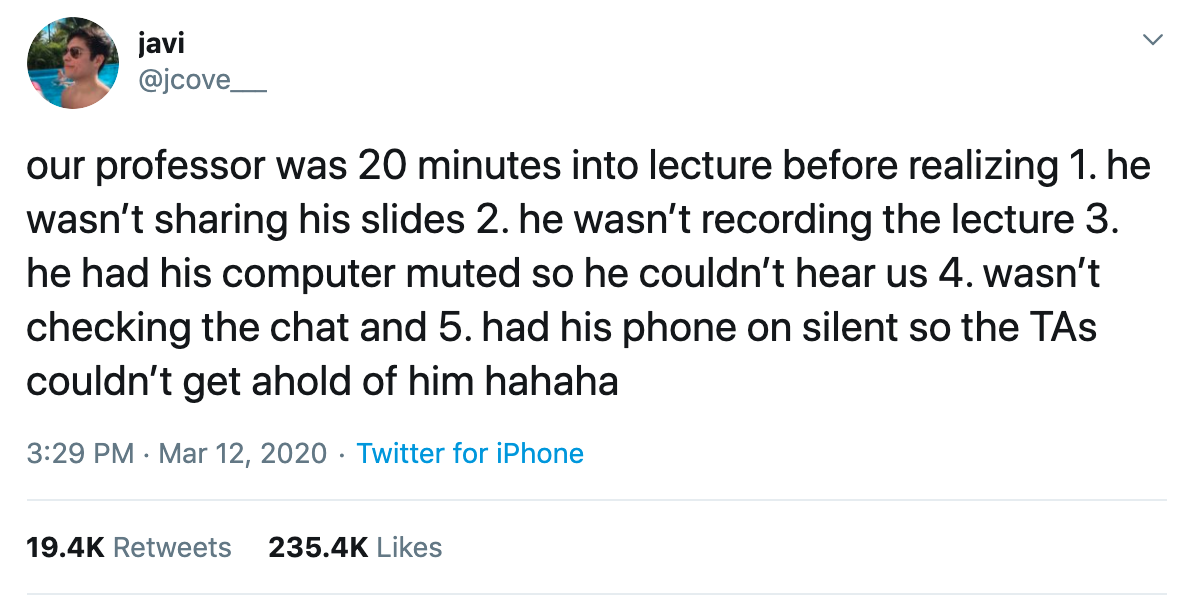This screenshot has height=595, width=1187.
Task: Open the Twitter for iPhone source link
Action: [470, 453]
